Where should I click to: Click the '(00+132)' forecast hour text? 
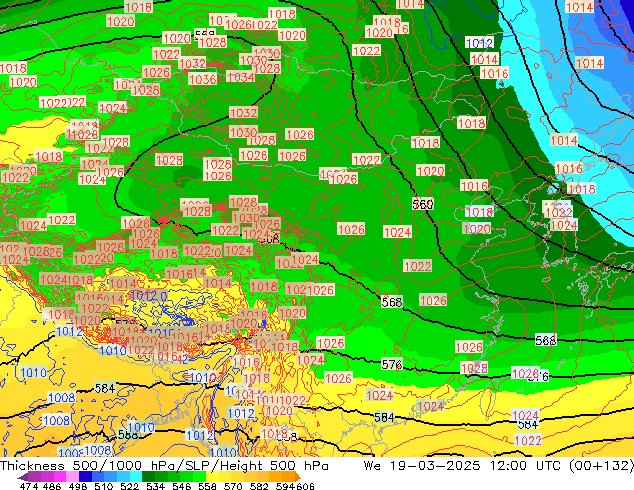[x=601, y=465]
